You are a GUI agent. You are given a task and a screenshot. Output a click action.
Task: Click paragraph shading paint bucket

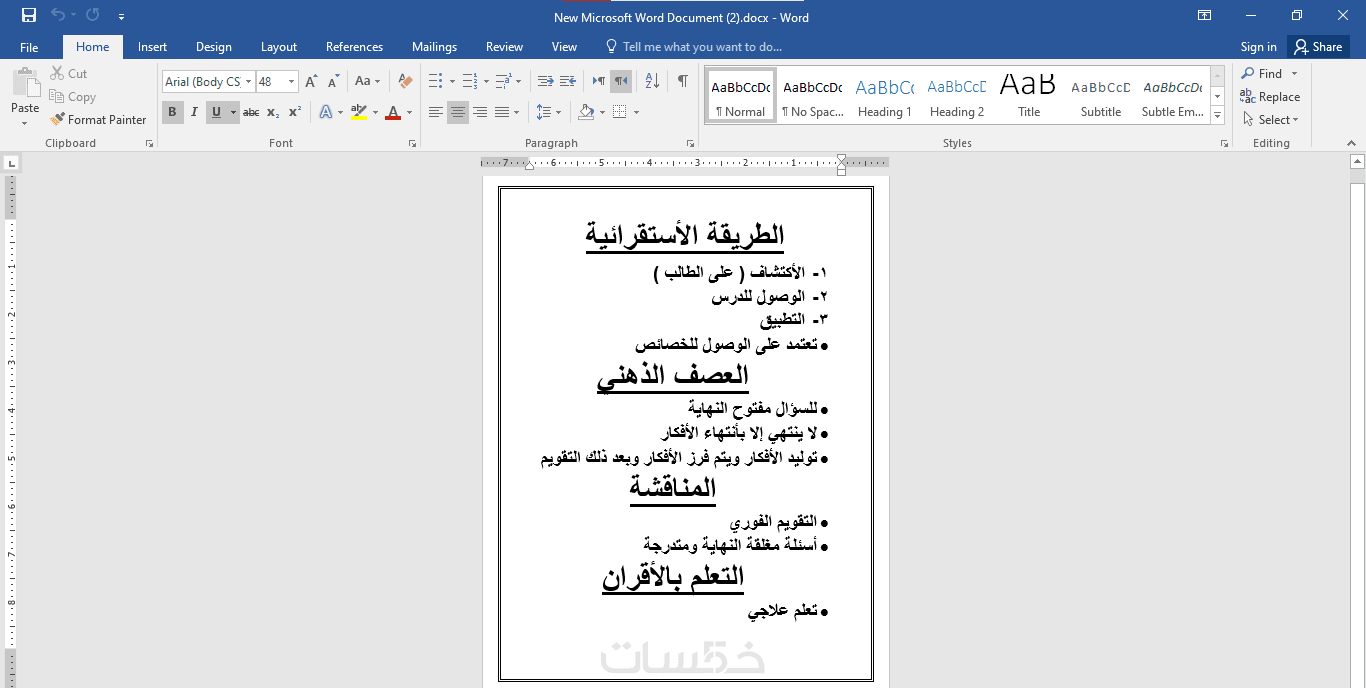point(586,112)
